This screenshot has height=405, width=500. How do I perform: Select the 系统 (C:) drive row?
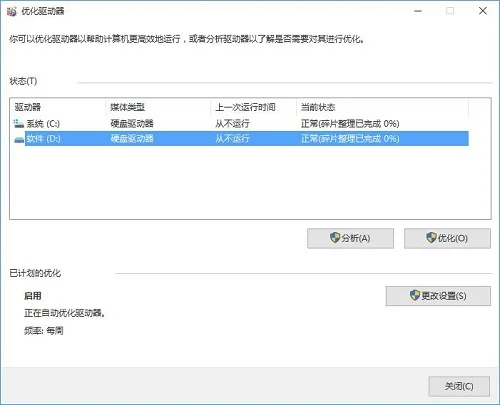(241, 124)
